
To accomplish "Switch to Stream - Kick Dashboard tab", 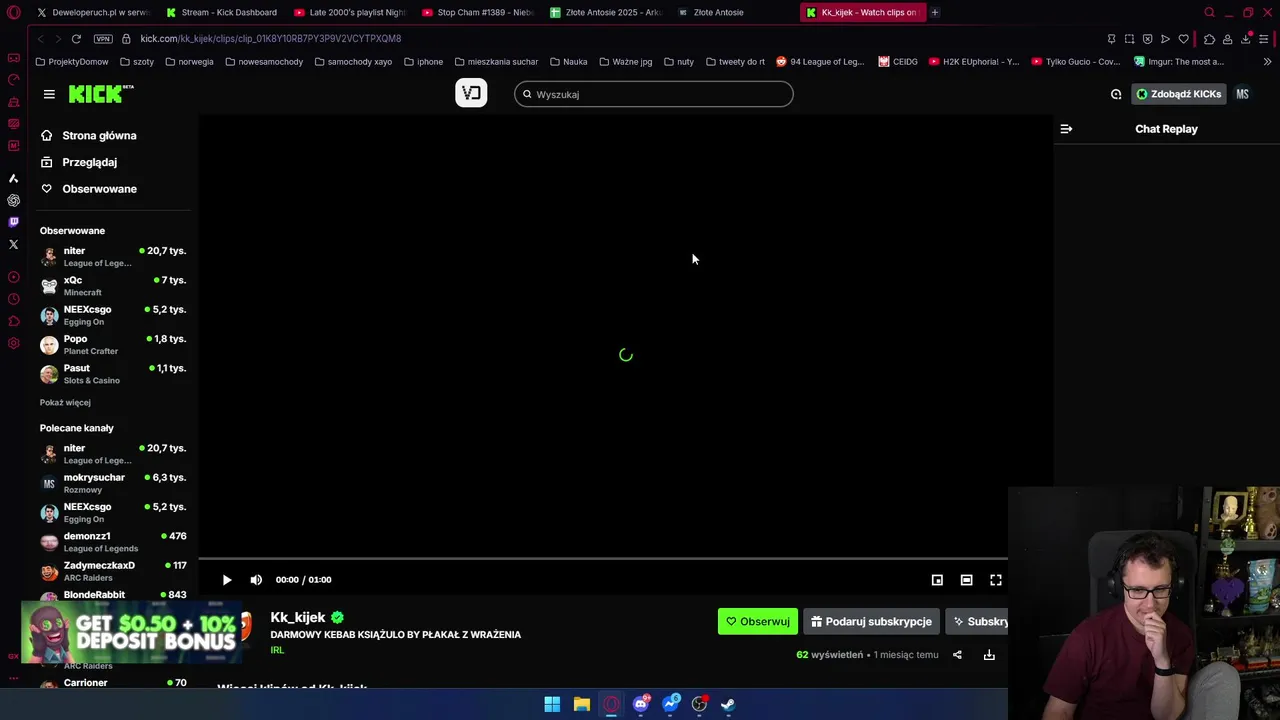I will click(222, 12).
